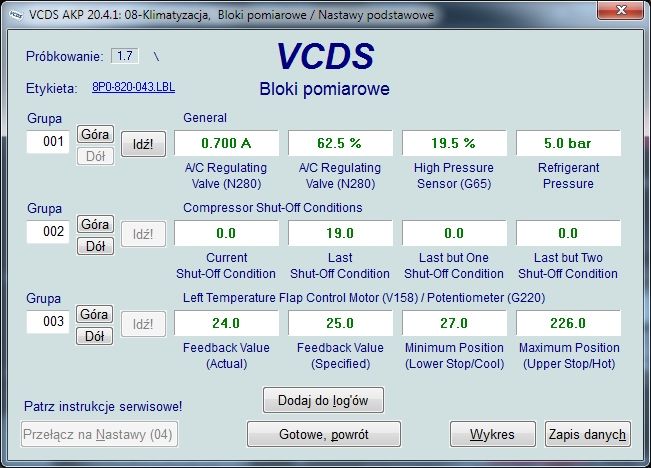Click the General group heading
The height and width of the screenshot is (468, 651).
205,118
